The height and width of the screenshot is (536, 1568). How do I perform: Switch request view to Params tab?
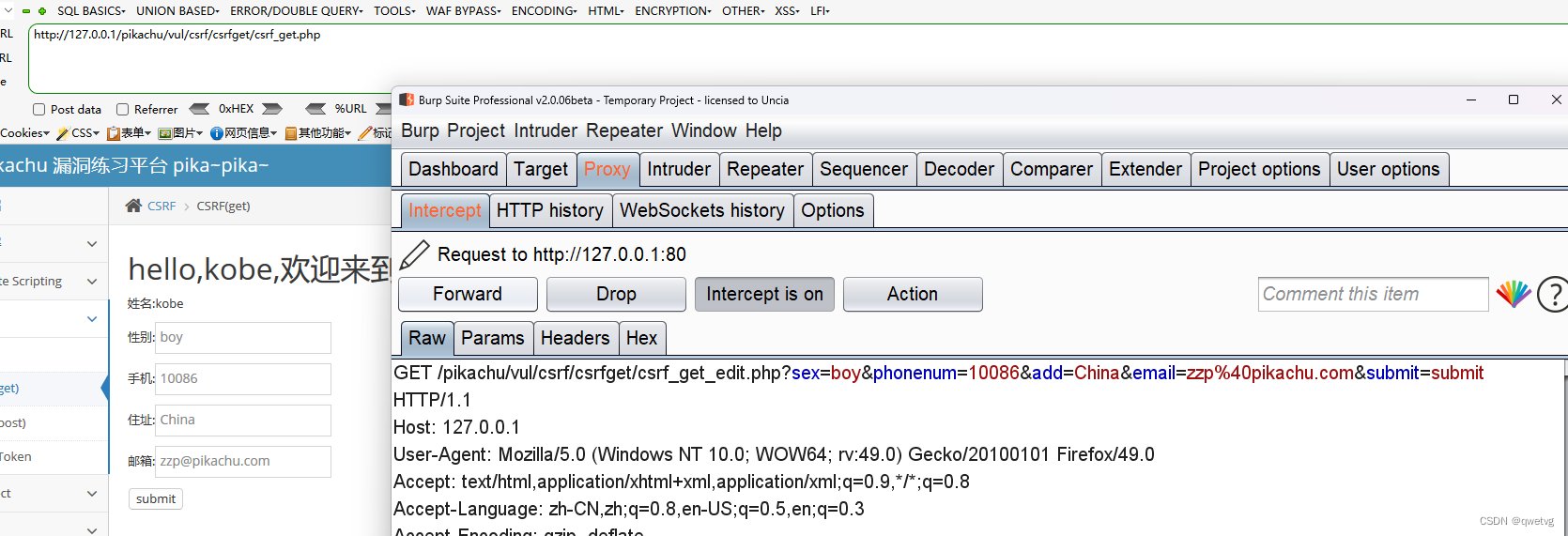coord(493,338)
